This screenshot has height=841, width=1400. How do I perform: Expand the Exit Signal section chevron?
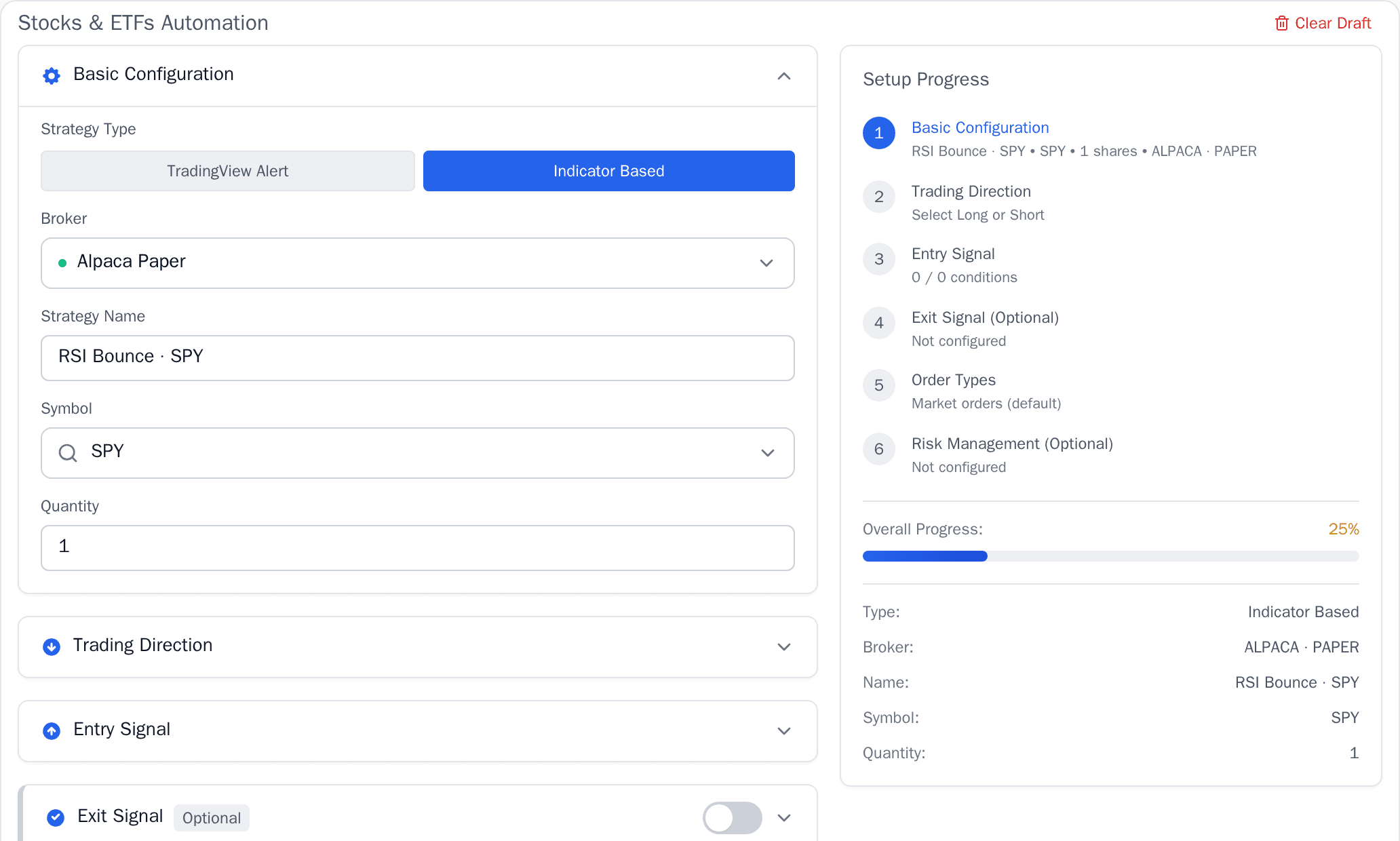pyautogui.click(x=784, y=818)
